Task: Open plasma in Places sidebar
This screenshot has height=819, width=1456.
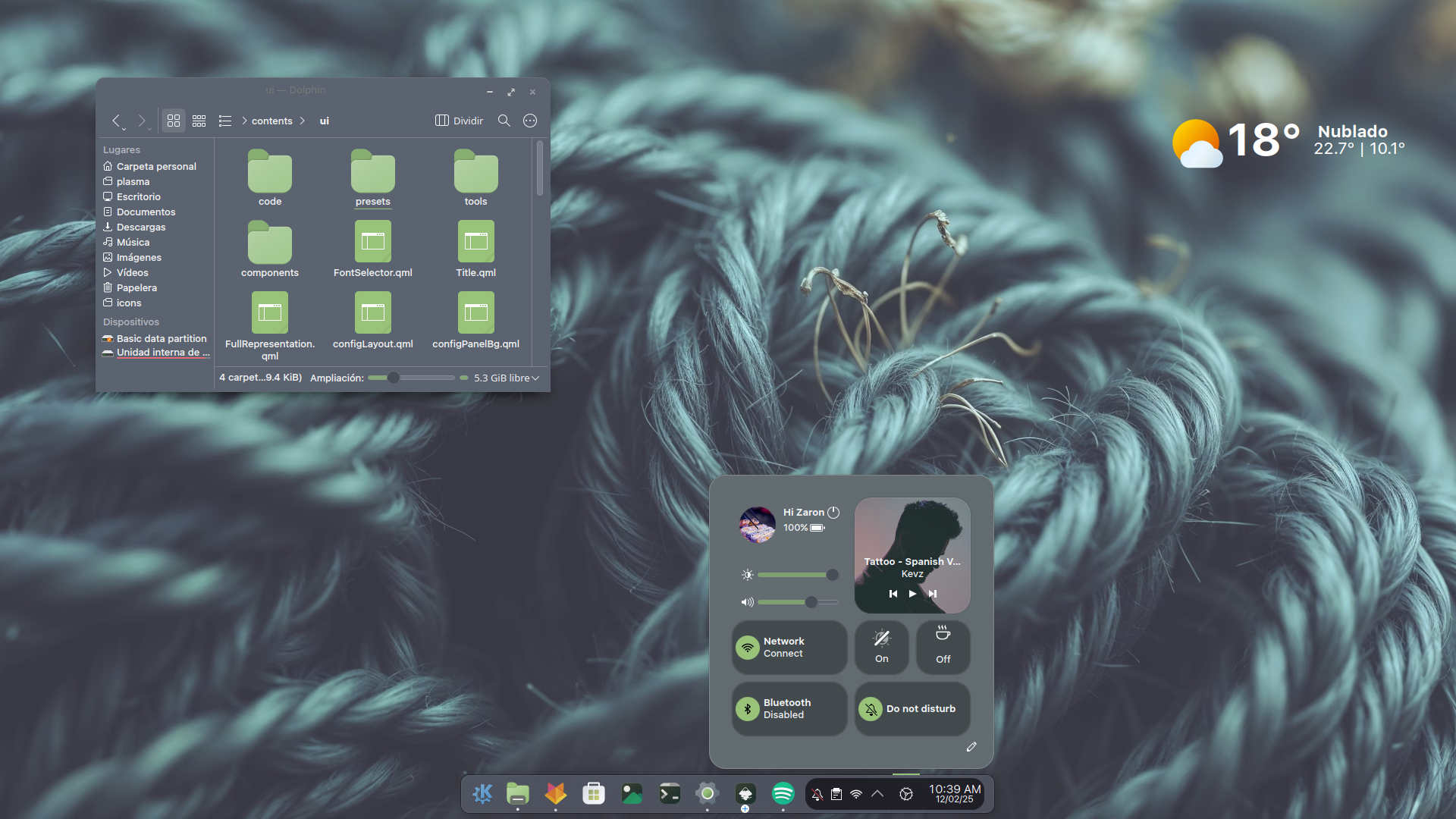Action: 155,181
